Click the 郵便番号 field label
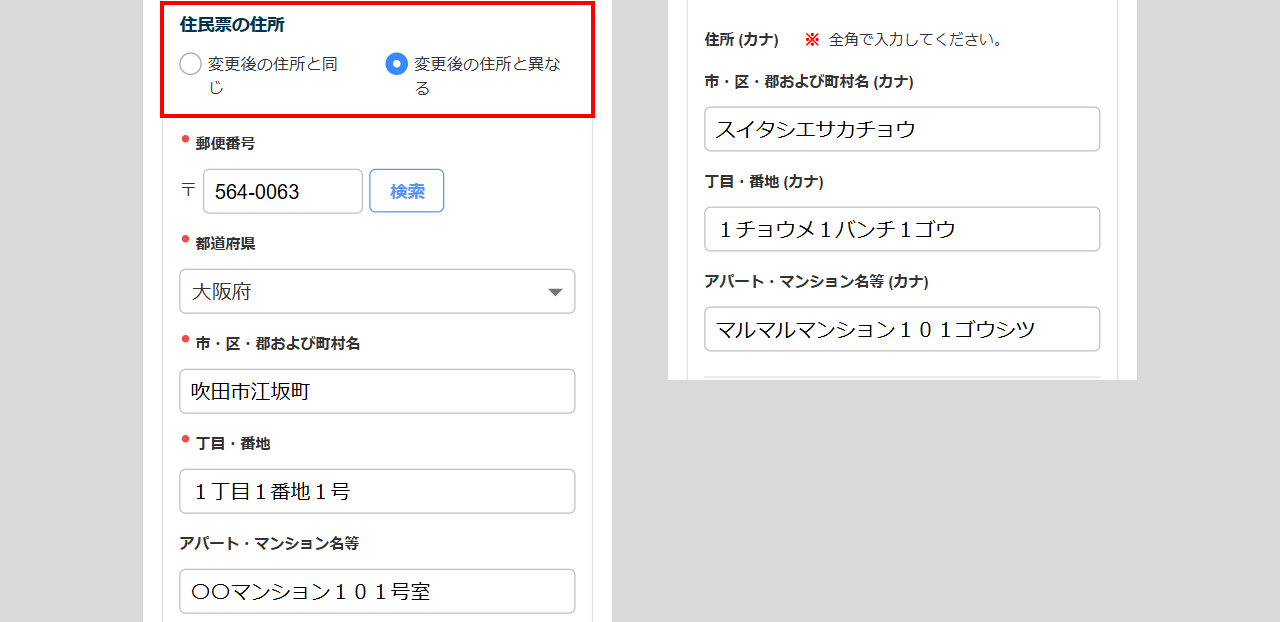 tap(225, 143)
